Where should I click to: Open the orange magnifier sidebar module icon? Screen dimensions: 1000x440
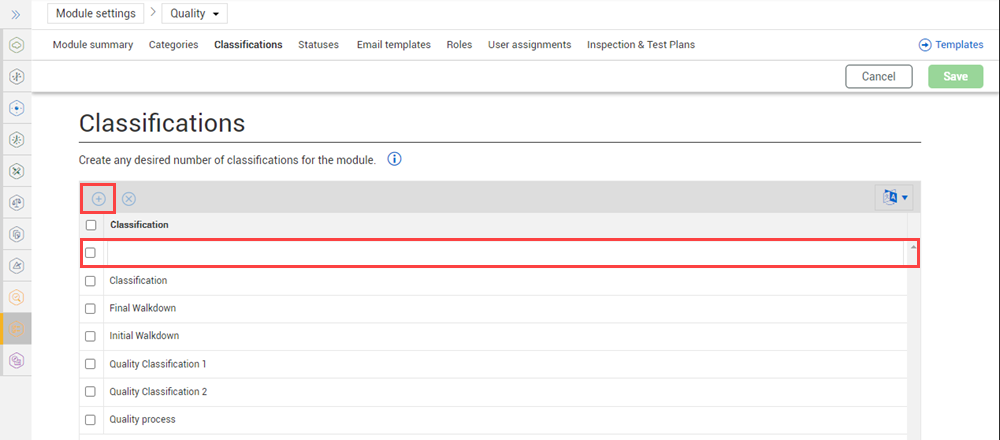pos(16,297)
